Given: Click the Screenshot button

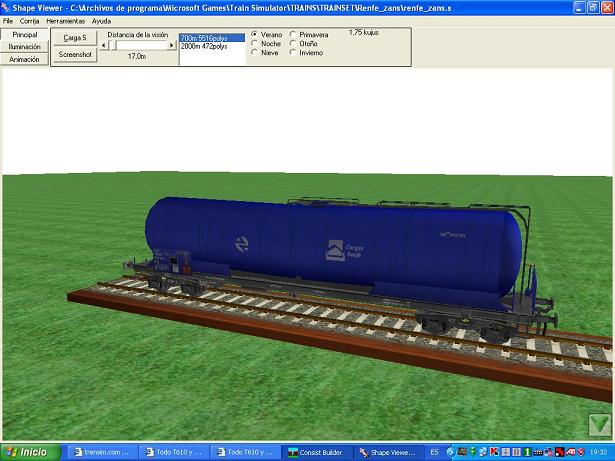Looking at the screenshot, I should 75,55.
